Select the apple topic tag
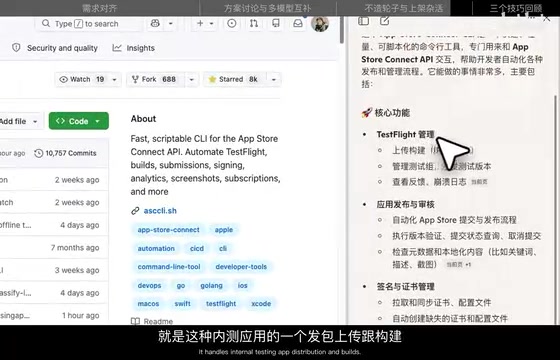560x360 pixels. (224, 230)
